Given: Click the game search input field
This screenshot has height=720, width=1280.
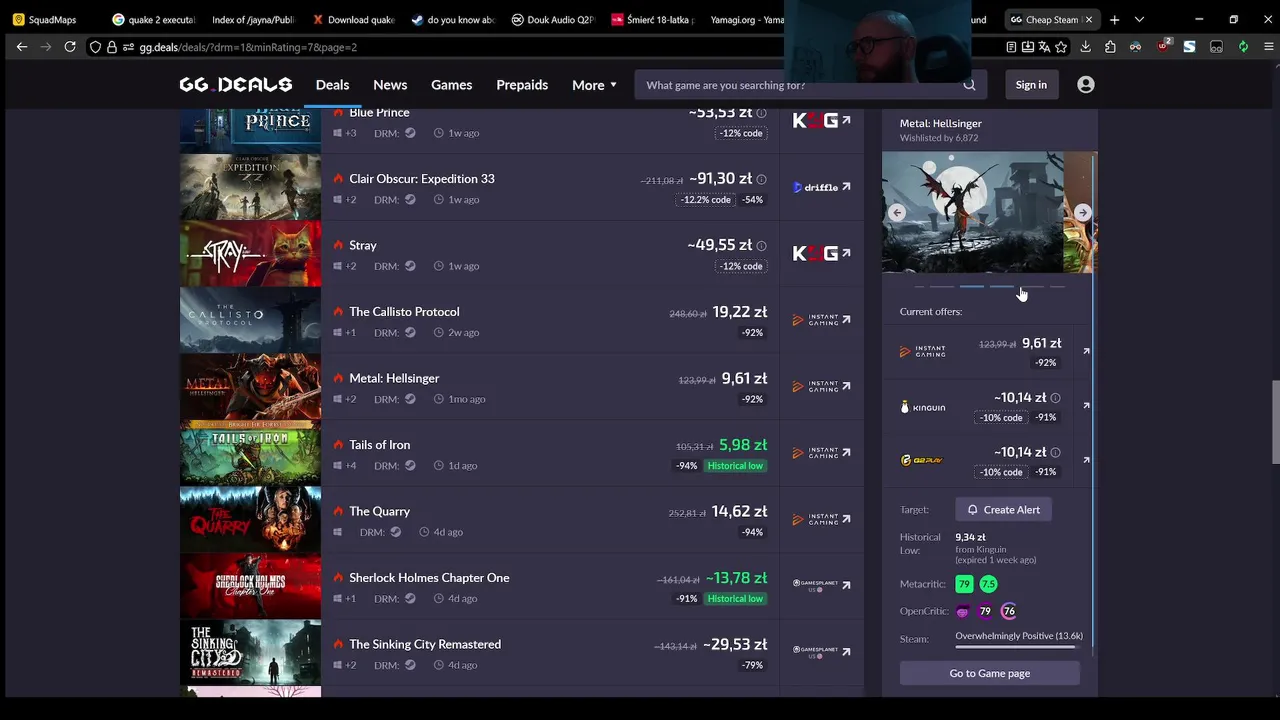Looking at the screenshot, I should coord(800,85).
